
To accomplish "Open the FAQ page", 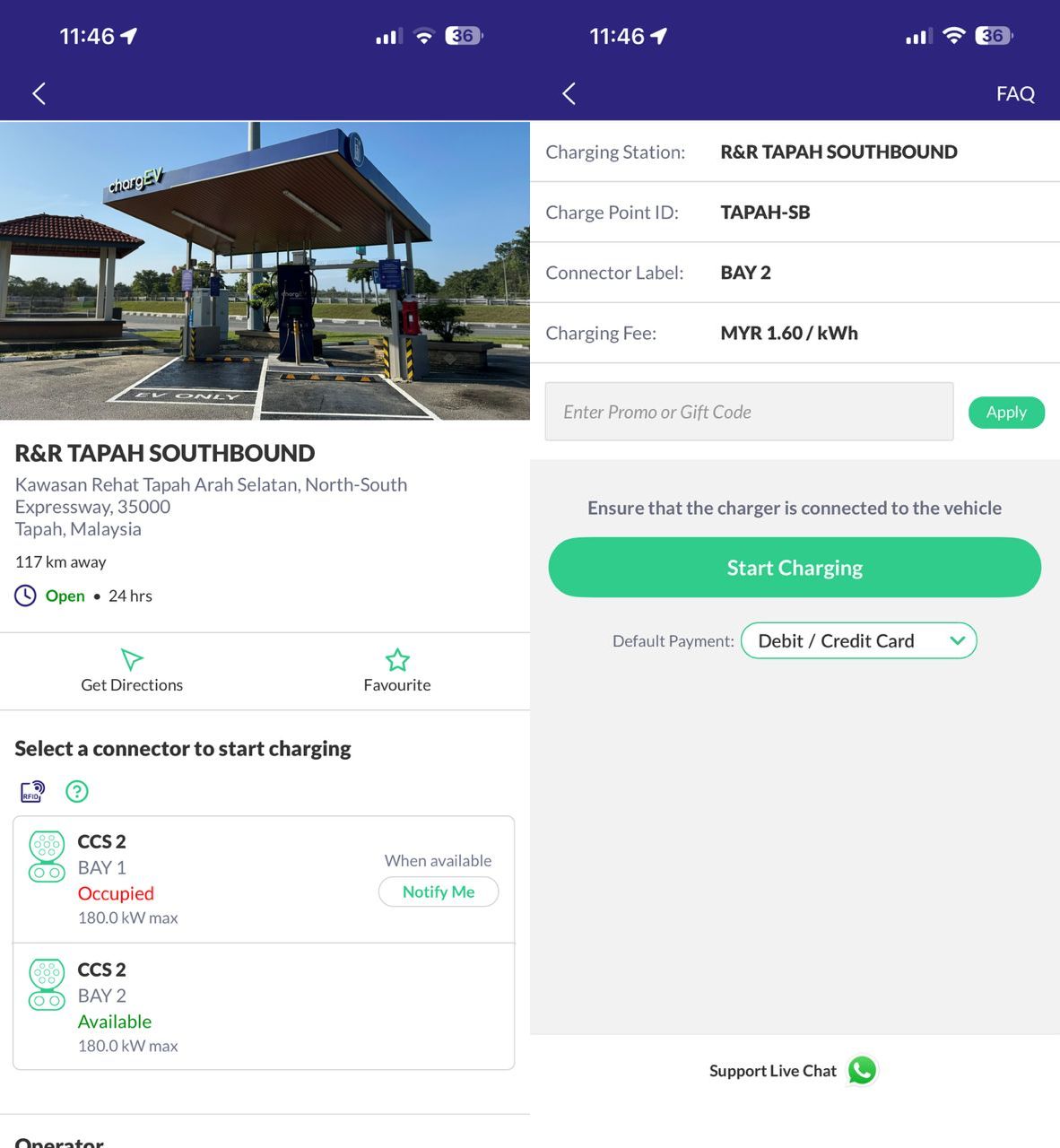I will [1015, 93].
